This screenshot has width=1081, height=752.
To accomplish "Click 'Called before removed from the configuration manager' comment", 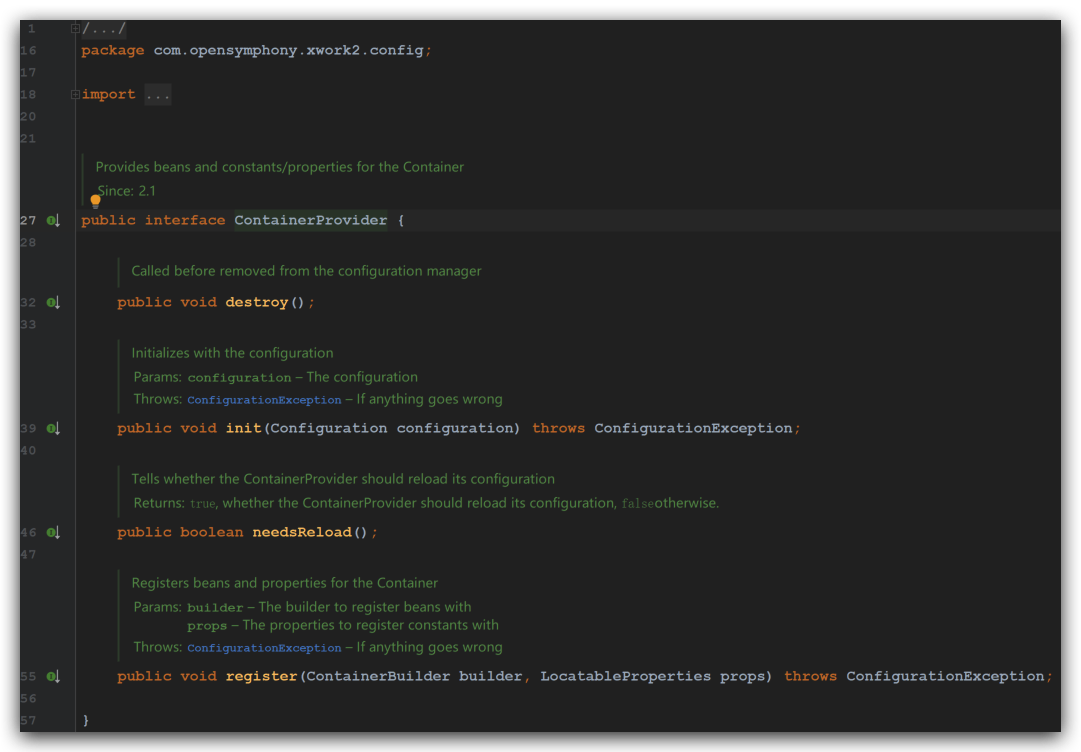I will (x=306, y=271).
